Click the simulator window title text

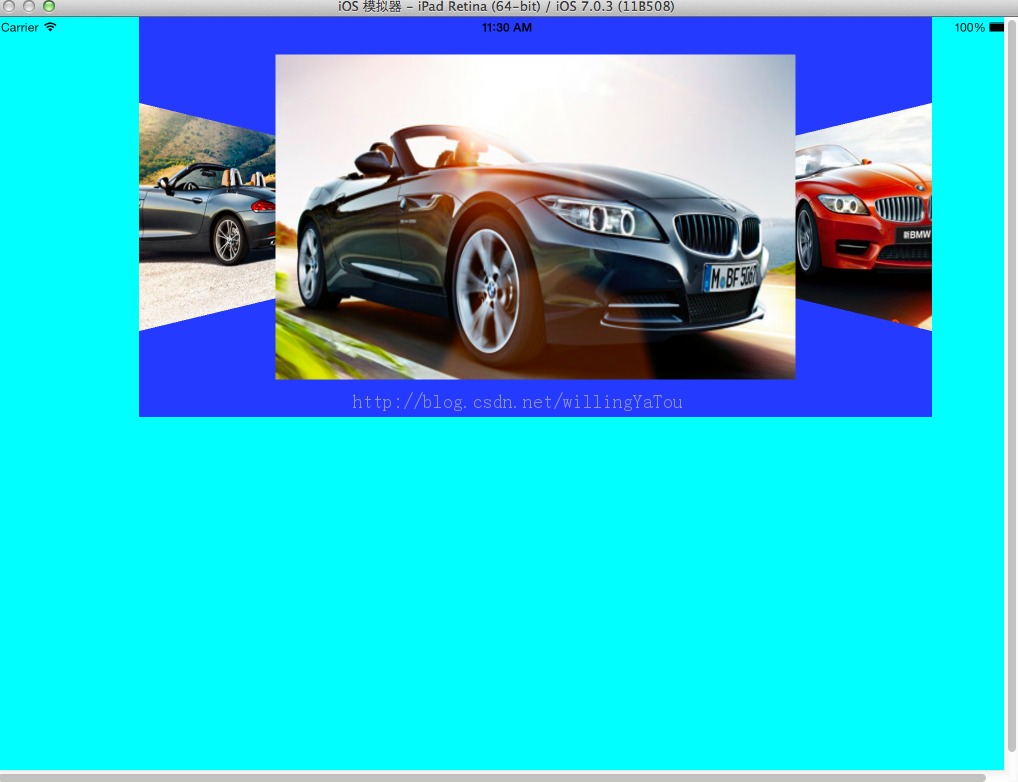point(506,6)
